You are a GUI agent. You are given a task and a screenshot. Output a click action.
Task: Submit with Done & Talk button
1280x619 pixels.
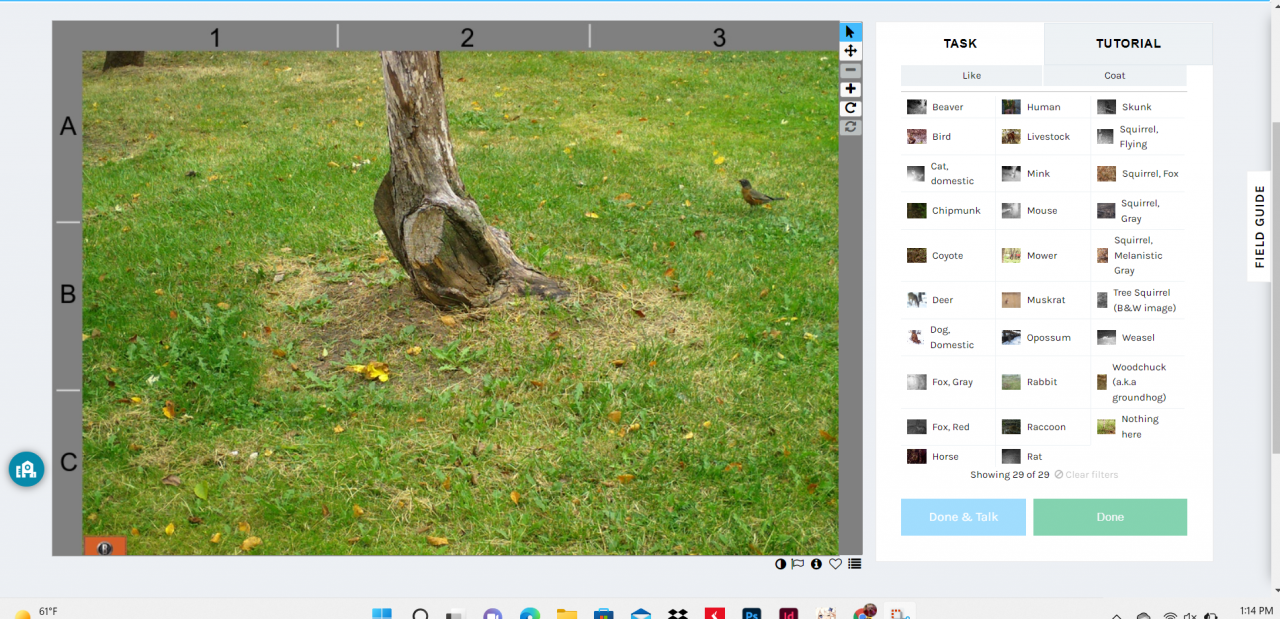point(963,517)
